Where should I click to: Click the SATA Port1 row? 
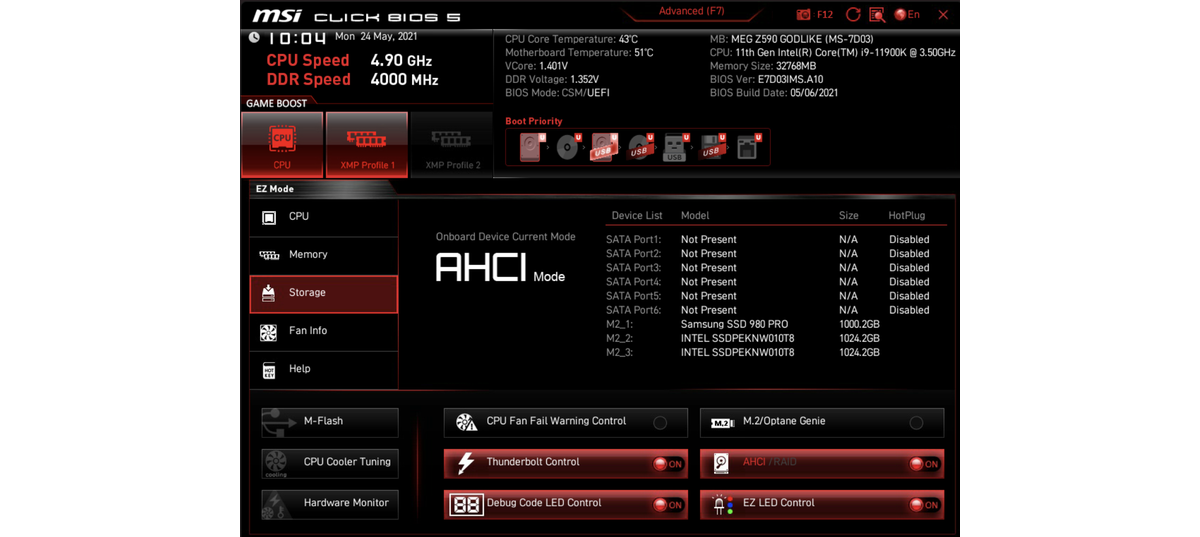coord(768,240)
